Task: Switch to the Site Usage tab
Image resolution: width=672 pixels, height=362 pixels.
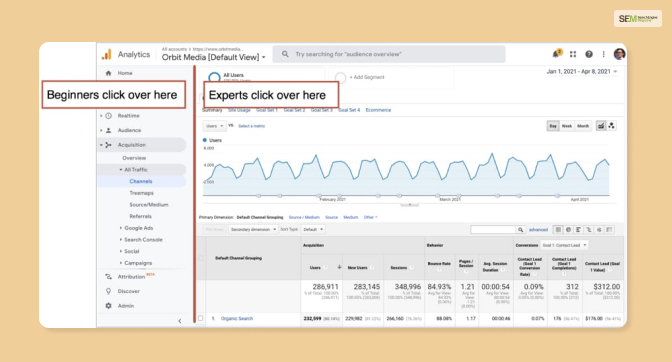Action: 239,110
